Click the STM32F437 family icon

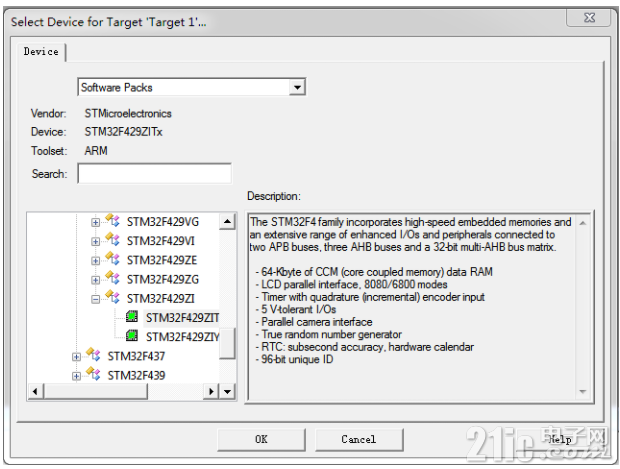pos(93,355)
